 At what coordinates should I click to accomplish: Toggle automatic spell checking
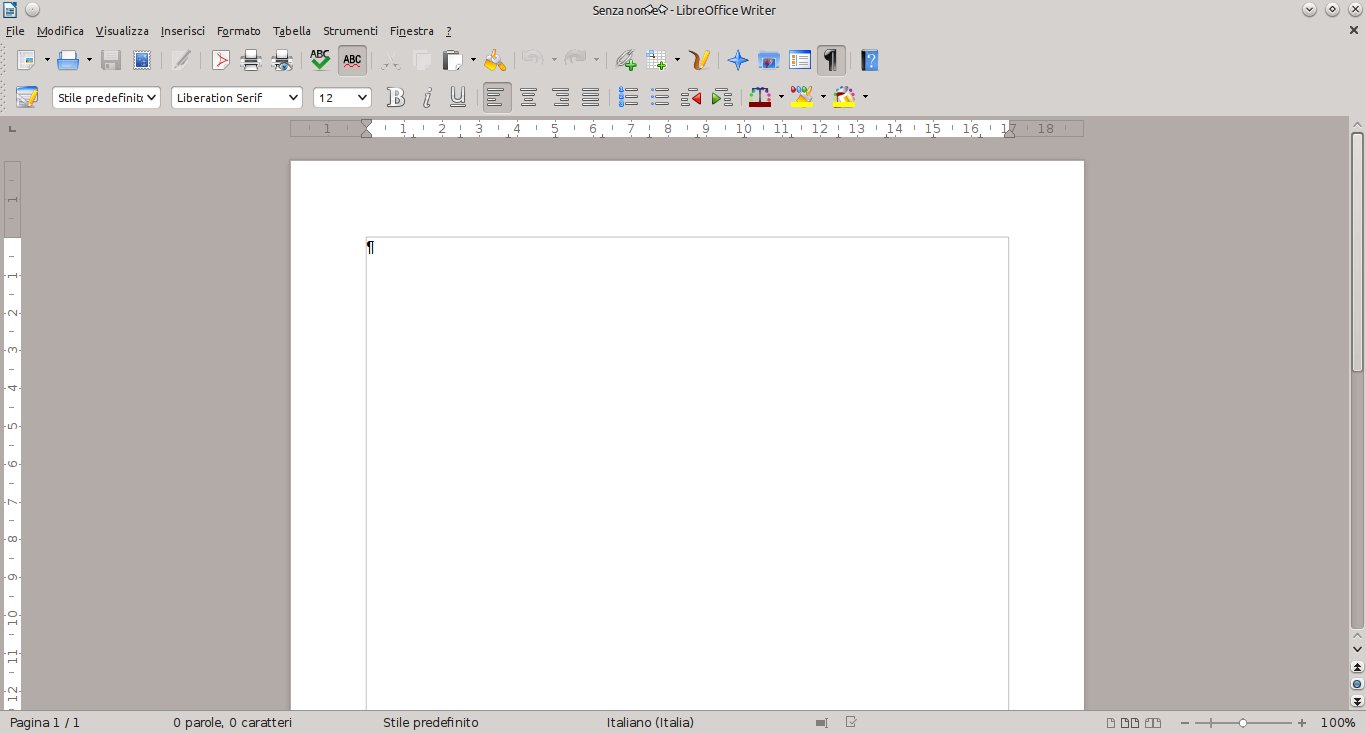click(x=352, y=61)
